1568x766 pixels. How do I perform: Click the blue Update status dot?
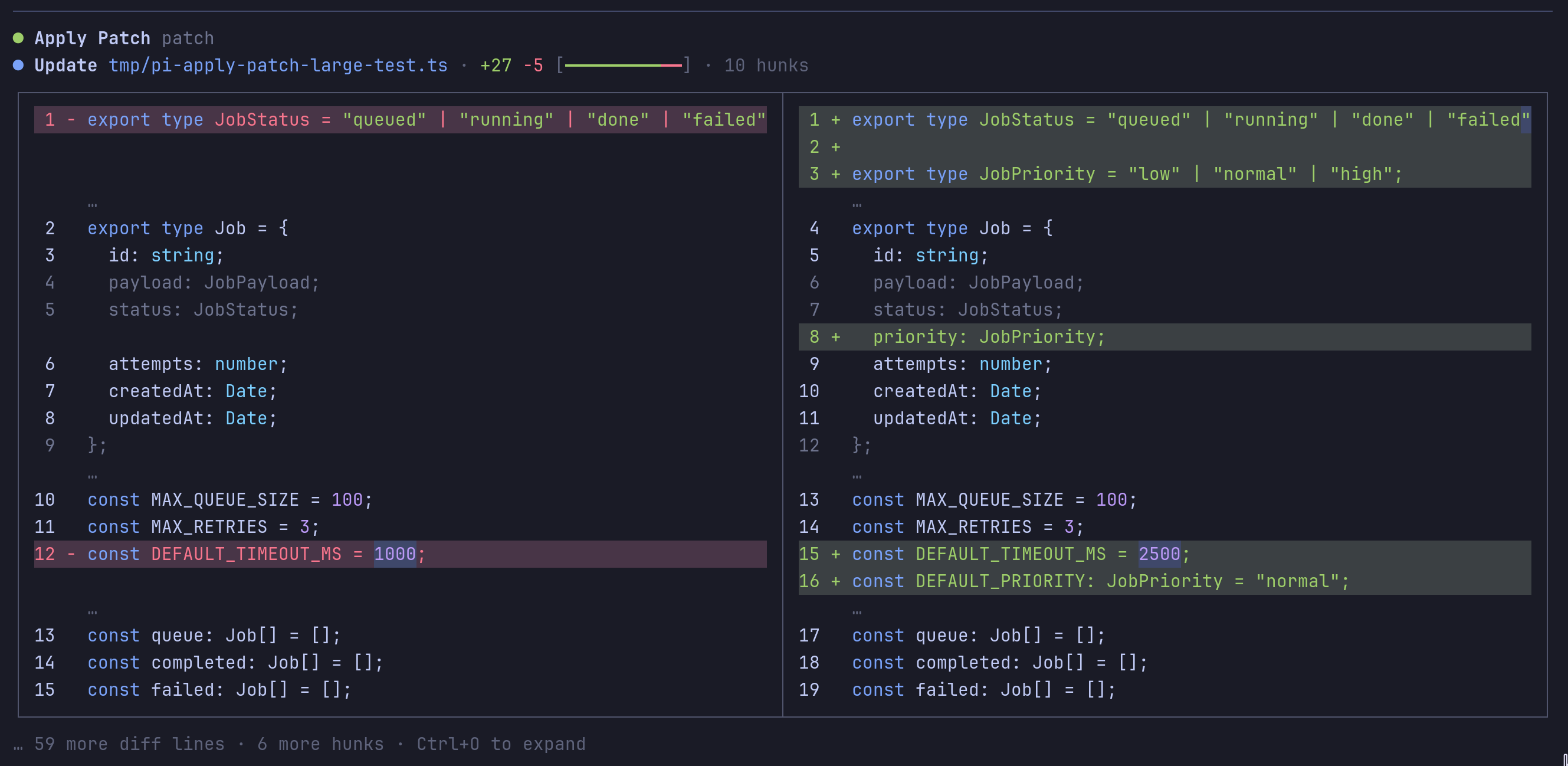[x=18, y=65]
